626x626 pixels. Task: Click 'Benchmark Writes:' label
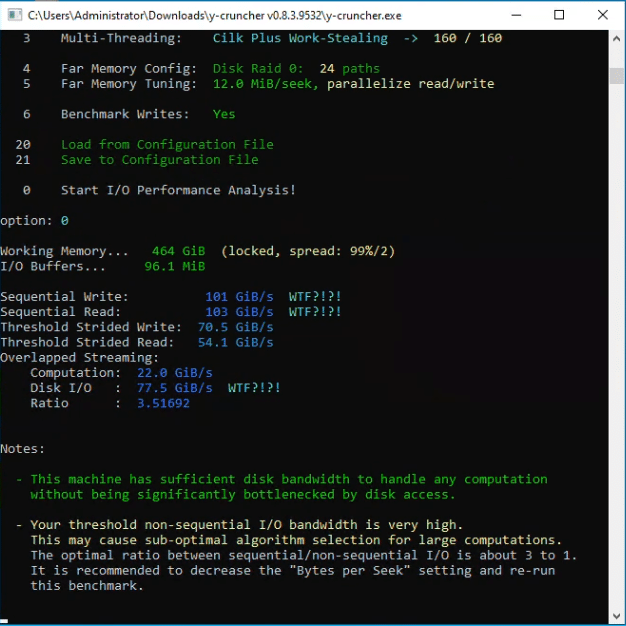(125, 114)
